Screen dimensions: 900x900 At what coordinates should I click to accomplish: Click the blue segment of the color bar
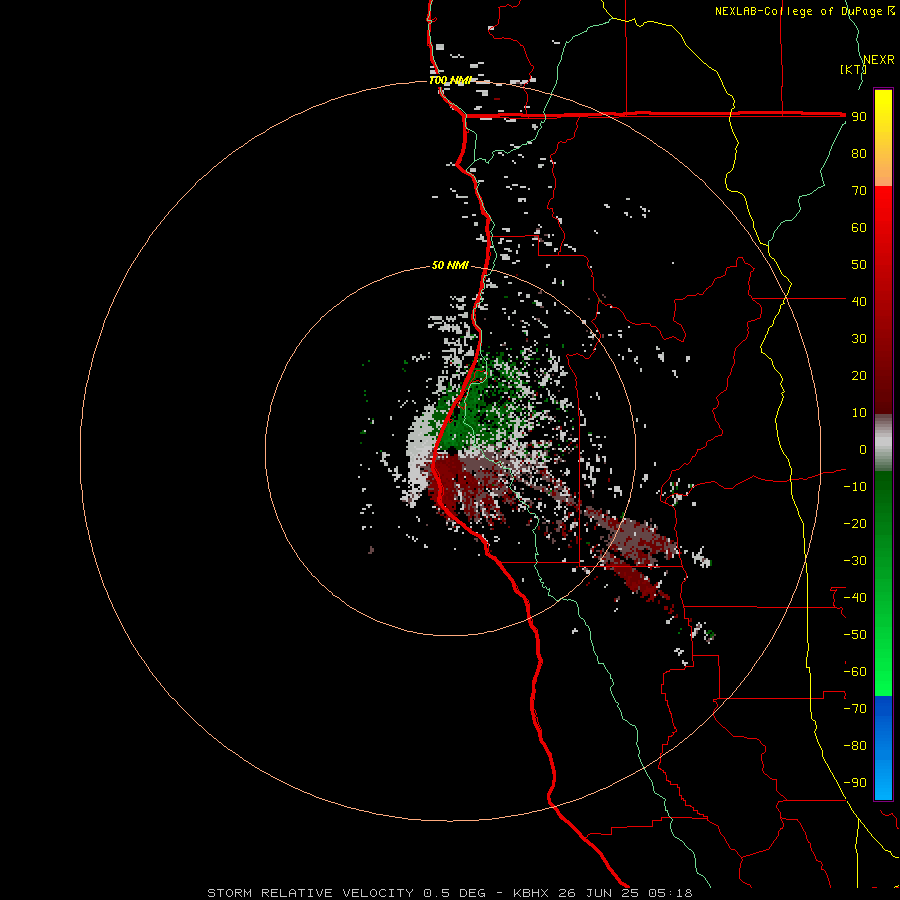pos(883,748)
